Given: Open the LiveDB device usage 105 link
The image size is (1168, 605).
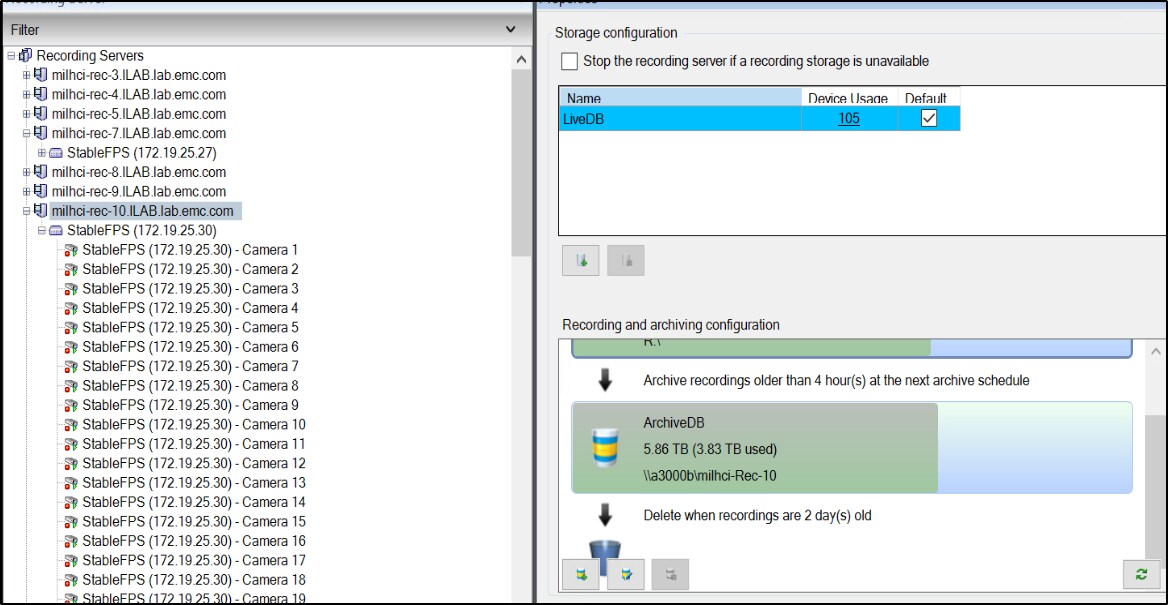Looking at the screenshot, I should [848, 118].
